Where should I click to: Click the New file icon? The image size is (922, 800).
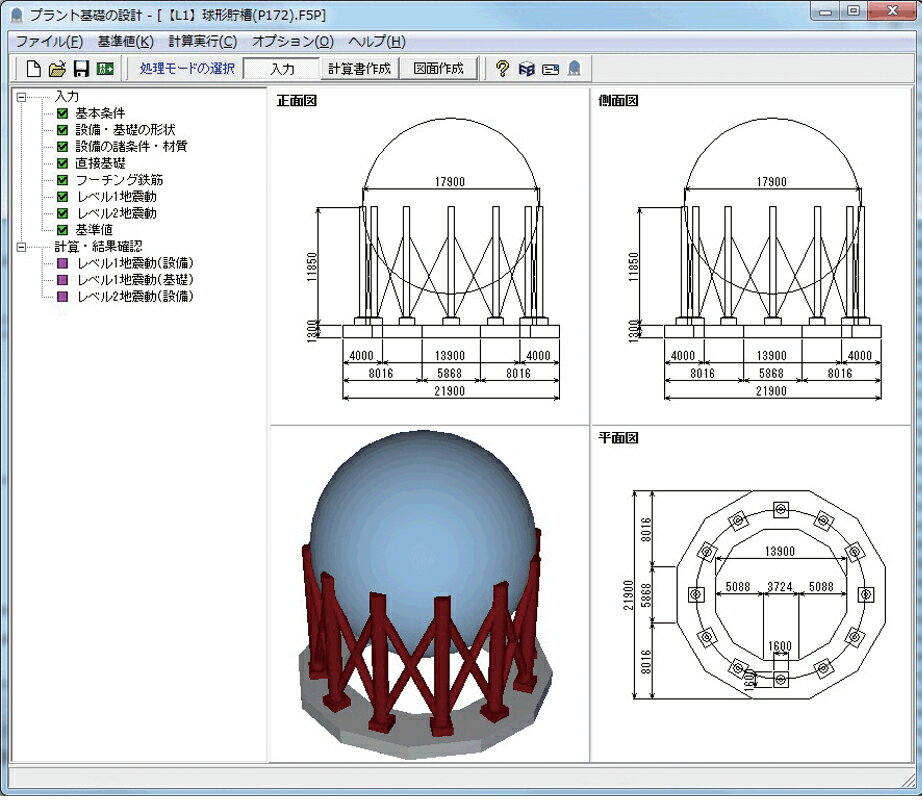coord(34,69)
